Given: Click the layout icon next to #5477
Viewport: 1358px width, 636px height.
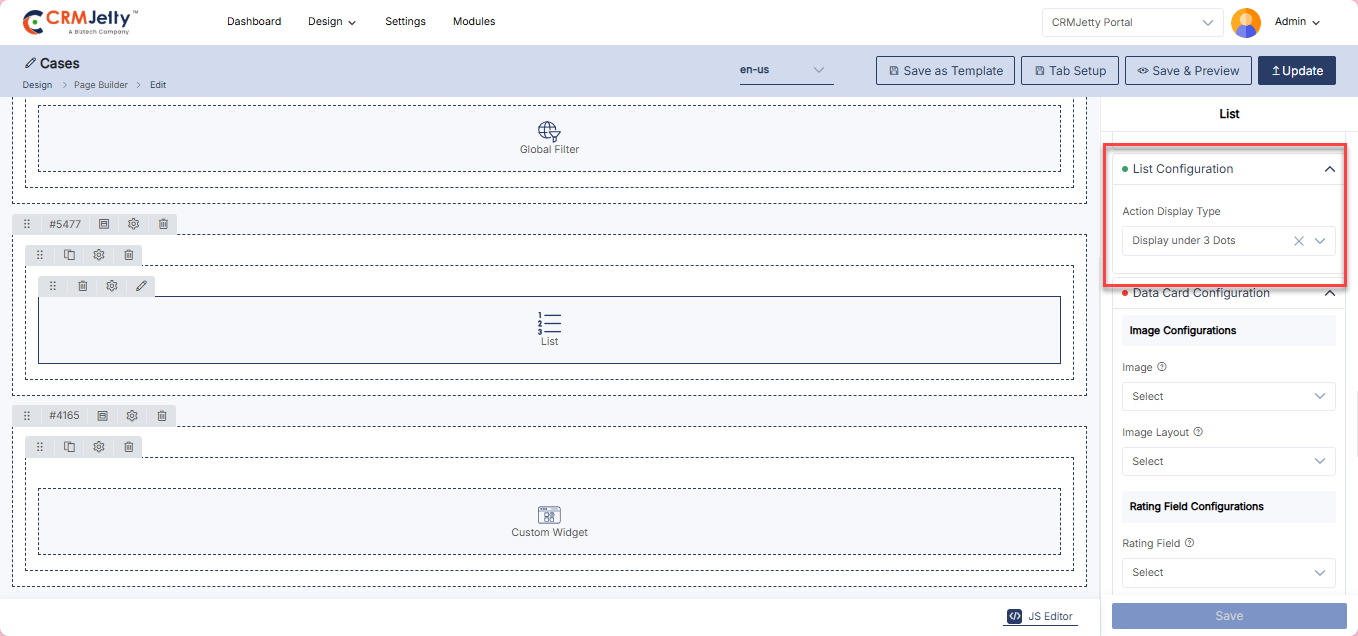Looking at the screenshot, I should tap(104, 224).
